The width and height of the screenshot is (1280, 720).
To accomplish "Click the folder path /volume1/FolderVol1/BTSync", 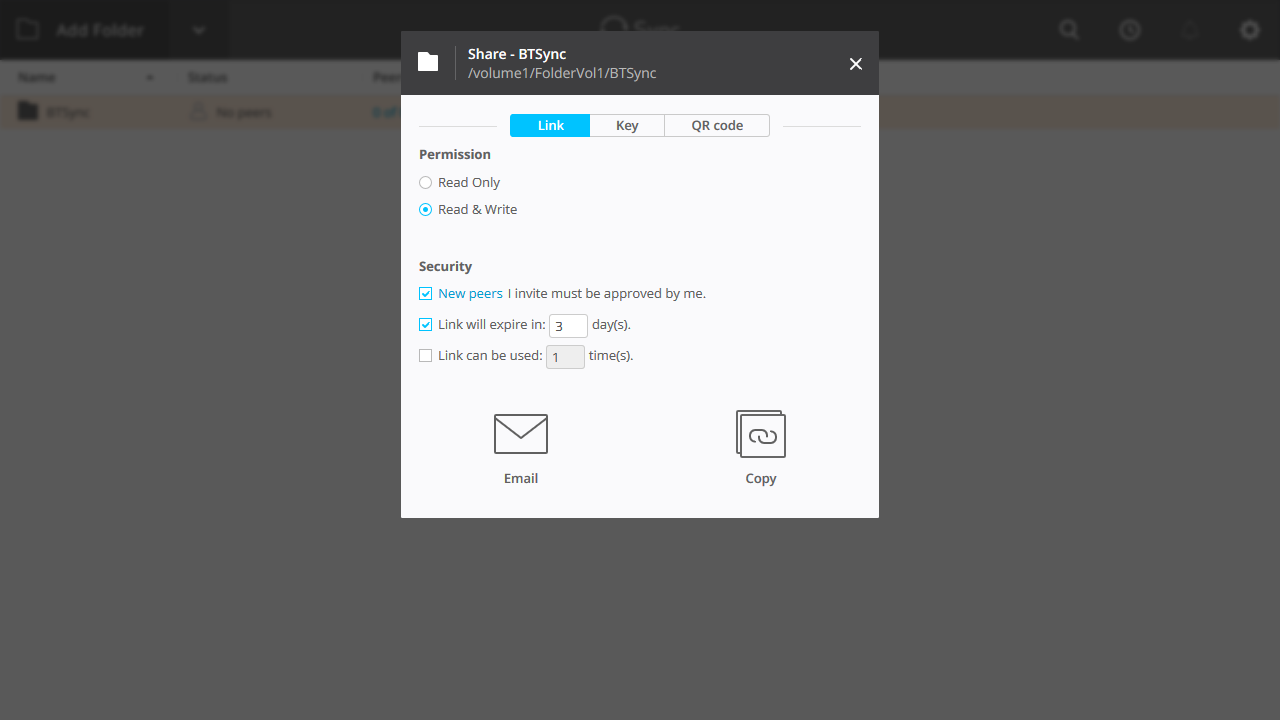I will [x=562, y=73].
